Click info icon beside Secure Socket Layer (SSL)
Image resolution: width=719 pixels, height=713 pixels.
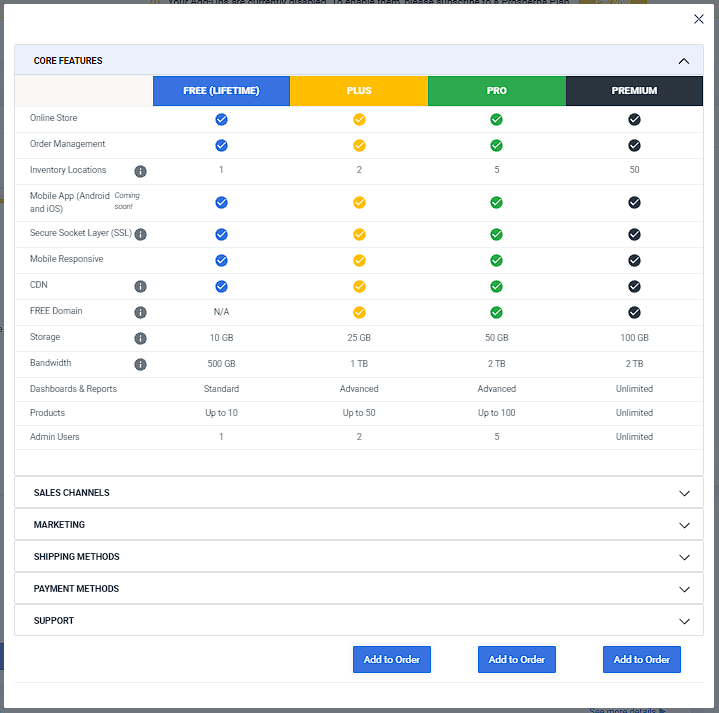[140, 235]
